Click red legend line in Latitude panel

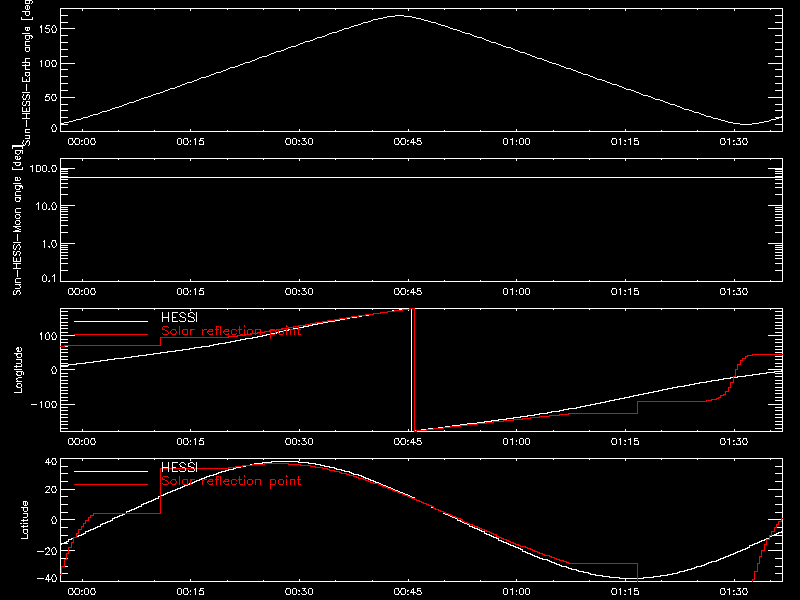(111, 485)
